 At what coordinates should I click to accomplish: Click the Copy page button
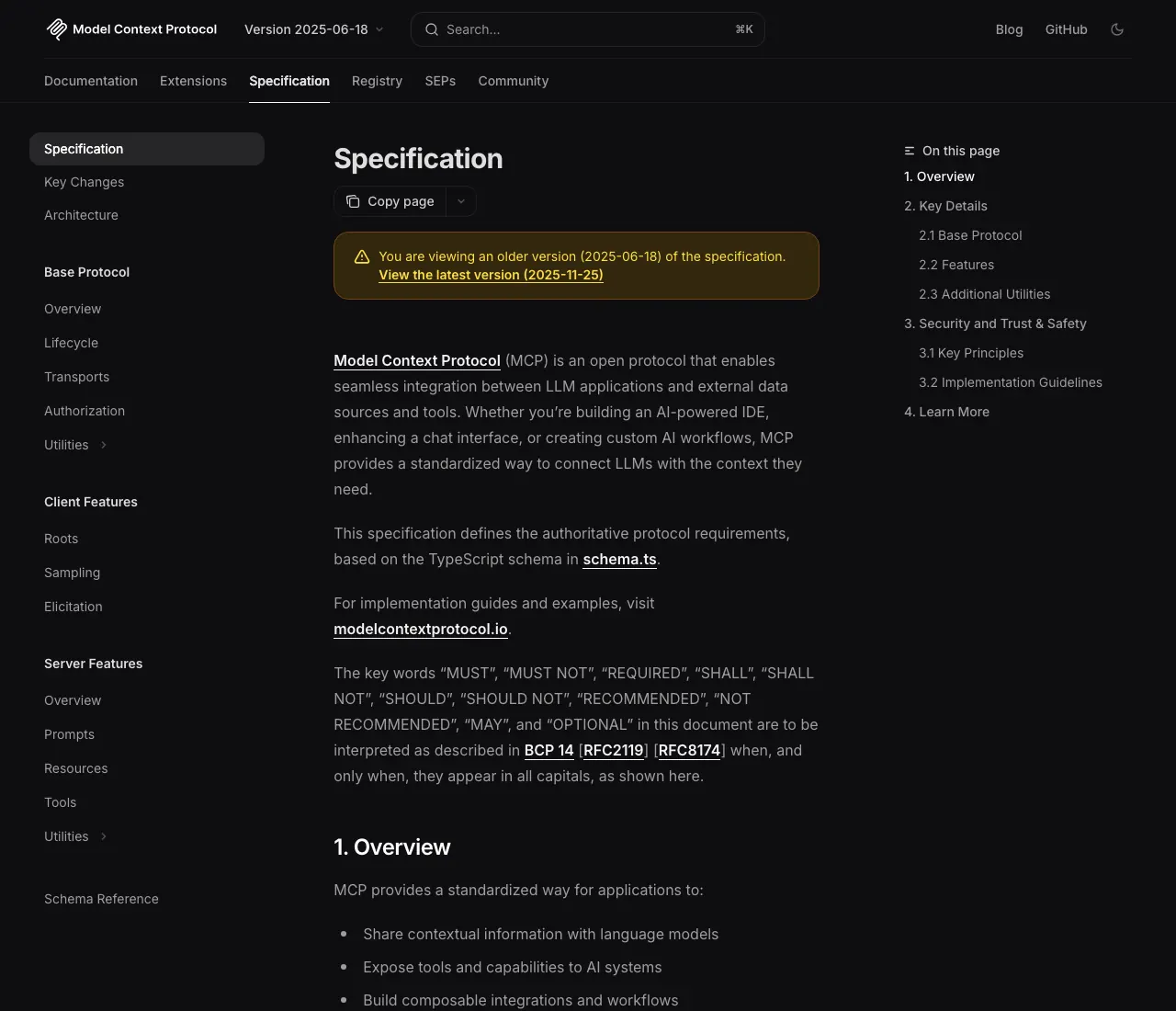390,201
